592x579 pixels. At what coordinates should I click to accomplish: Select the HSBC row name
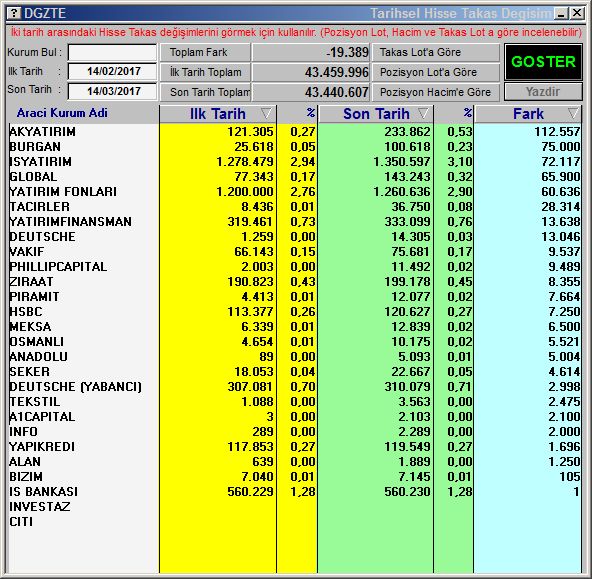(x=26, y=312)
